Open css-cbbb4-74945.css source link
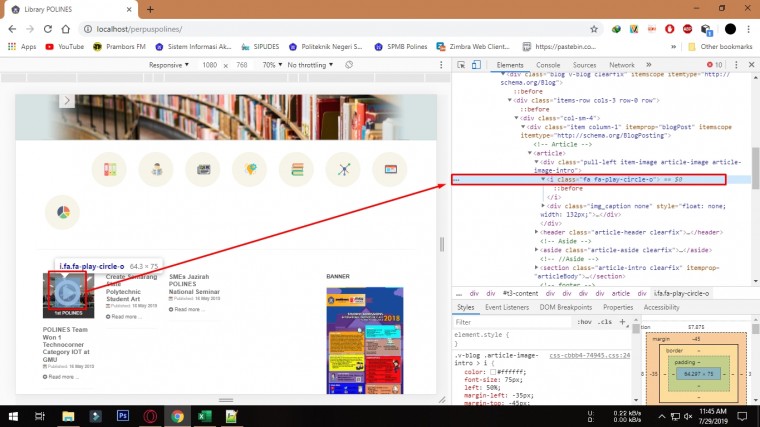This screenshot has width=760, height=427. click(x=589, y=355)
